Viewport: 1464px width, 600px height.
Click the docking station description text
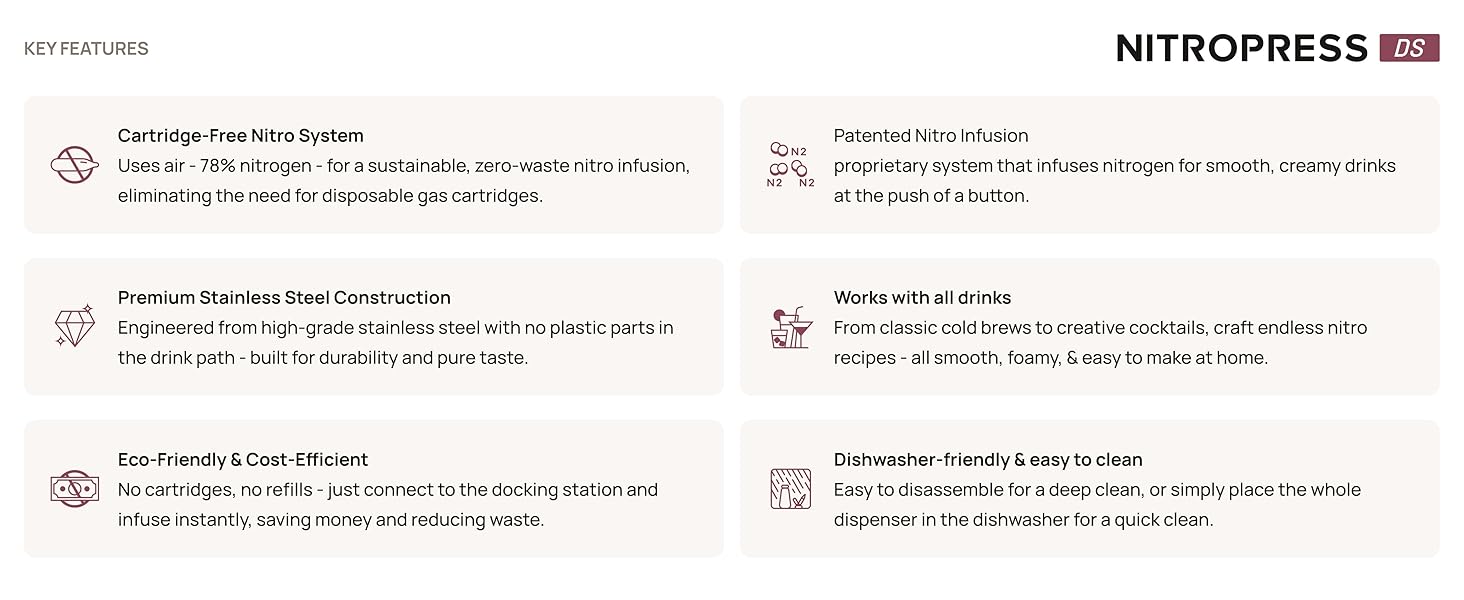[x=388, y=504]
